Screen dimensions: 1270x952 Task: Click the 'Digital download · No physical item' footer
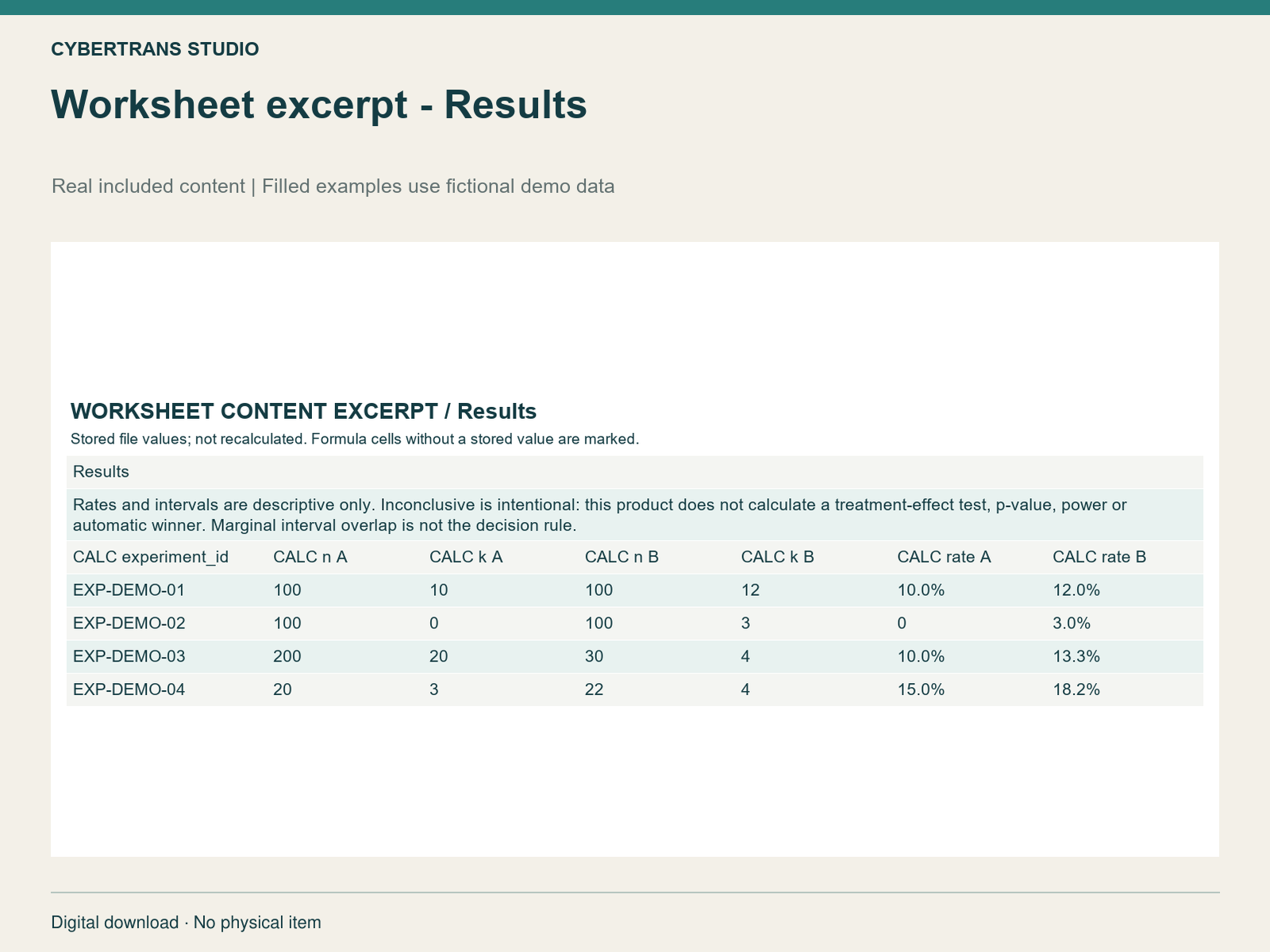[x=187, y=923]
